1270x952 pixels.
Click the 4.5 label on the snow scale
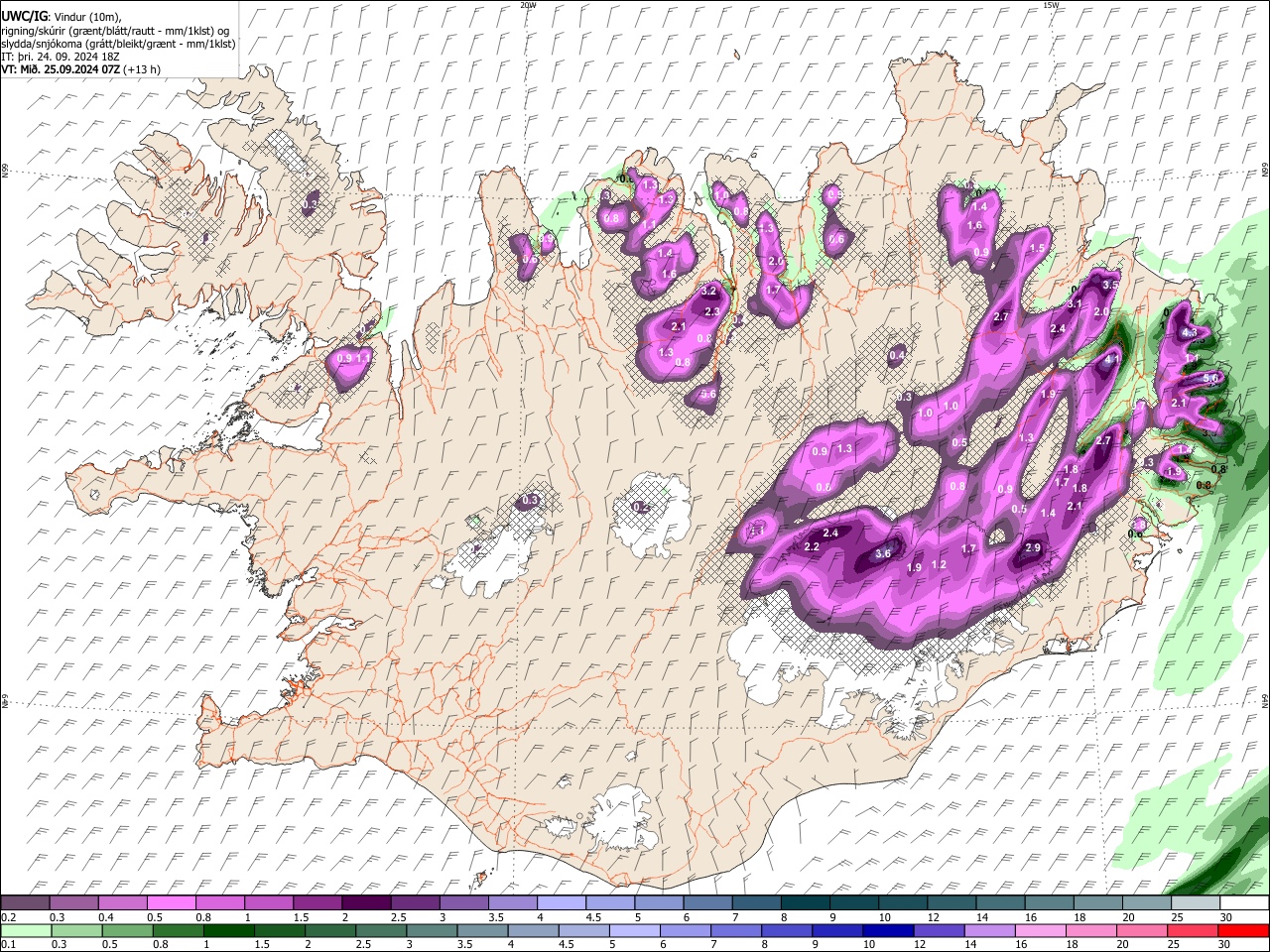coord(593,917)
